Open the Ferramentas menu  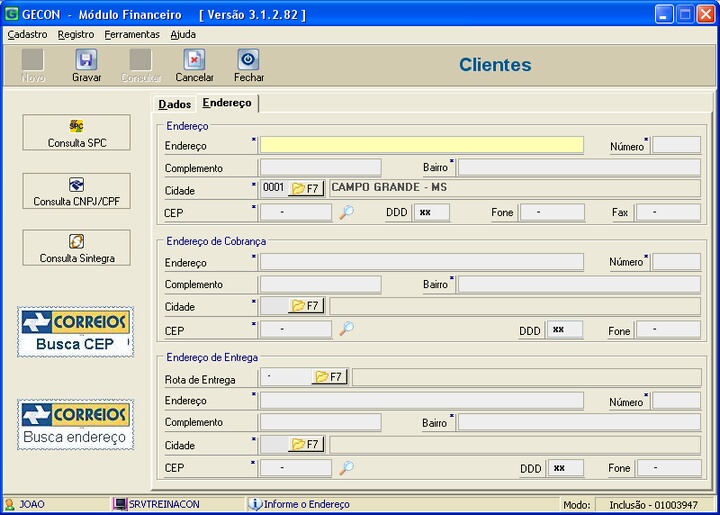pyautogui.click(x=132, y=34)
